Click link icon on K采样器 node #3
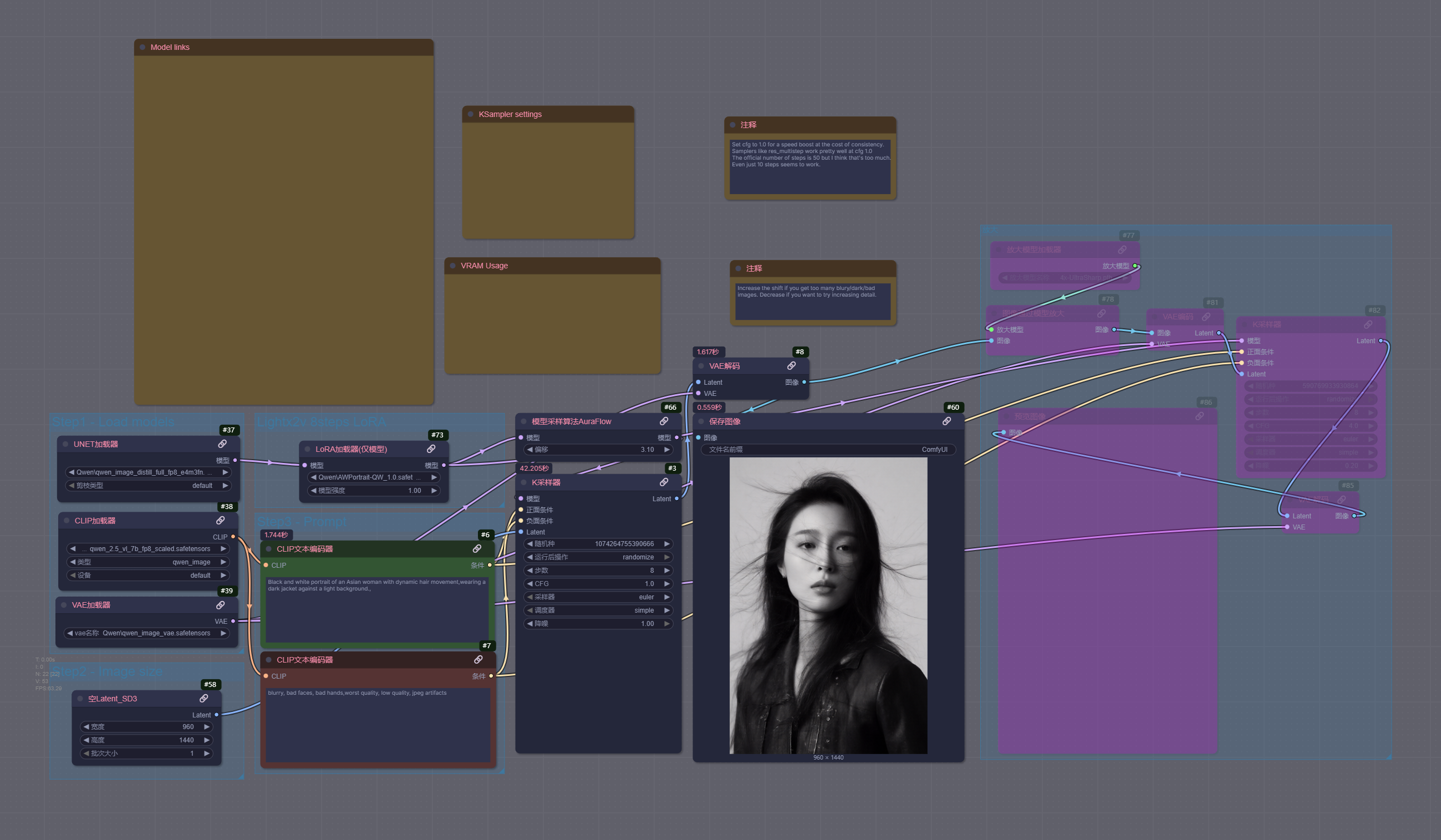Viewport: 1441px width, 840px height. coord(663,482)
